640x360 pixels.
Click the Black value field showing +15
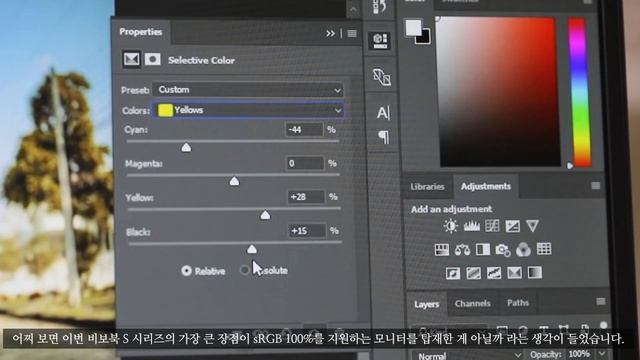pos(307,231)
